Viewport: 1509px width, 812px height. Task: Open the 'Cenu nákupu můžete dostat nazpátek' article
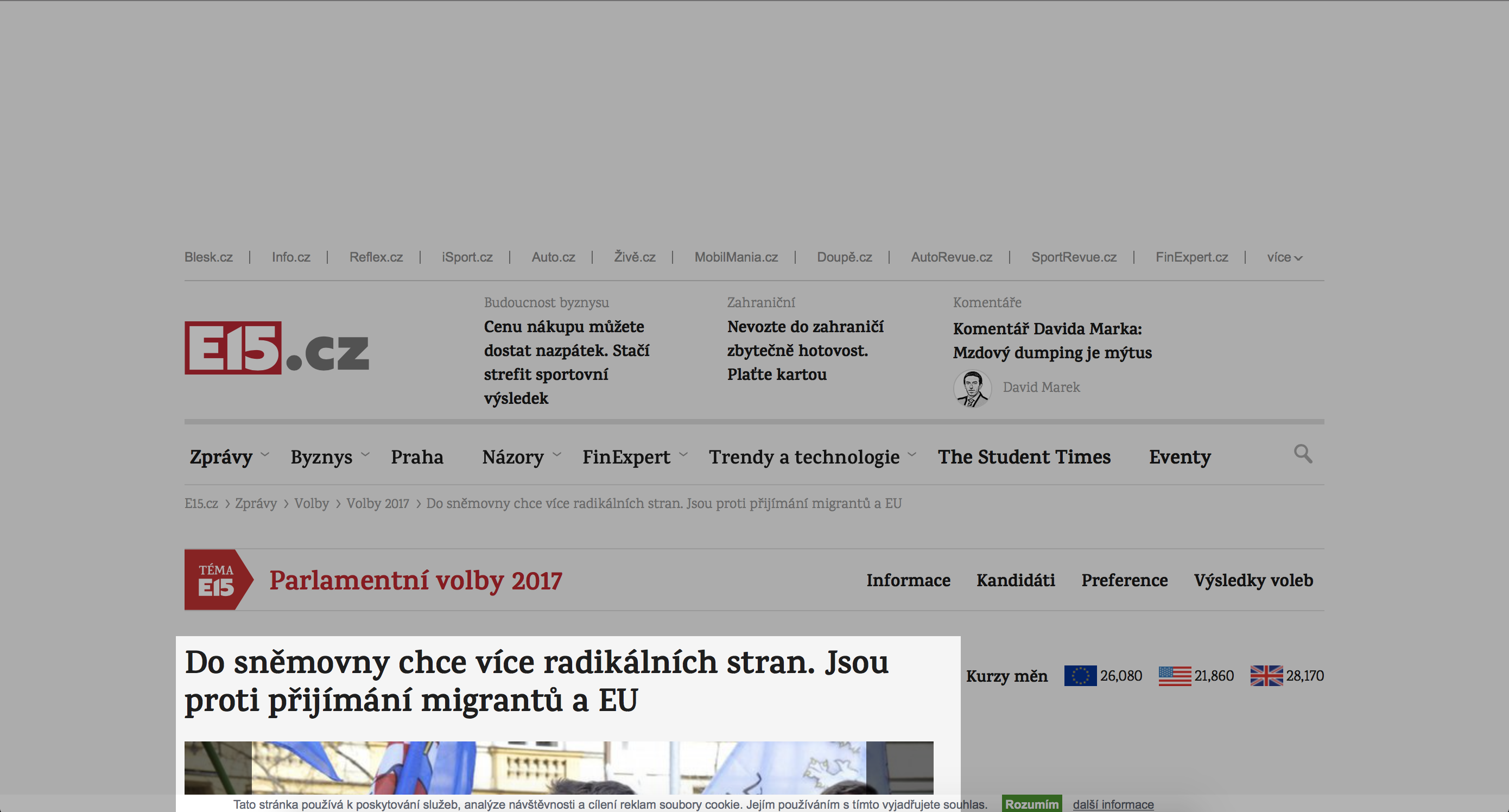[567, 362]
